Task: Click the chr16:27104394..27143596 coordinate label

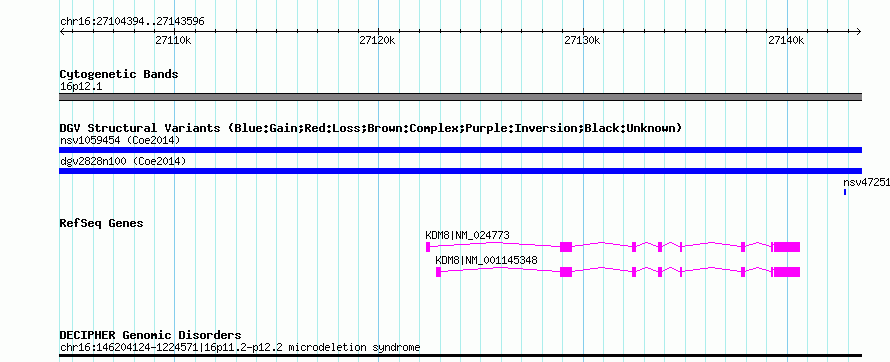Action: click(132, 22)
